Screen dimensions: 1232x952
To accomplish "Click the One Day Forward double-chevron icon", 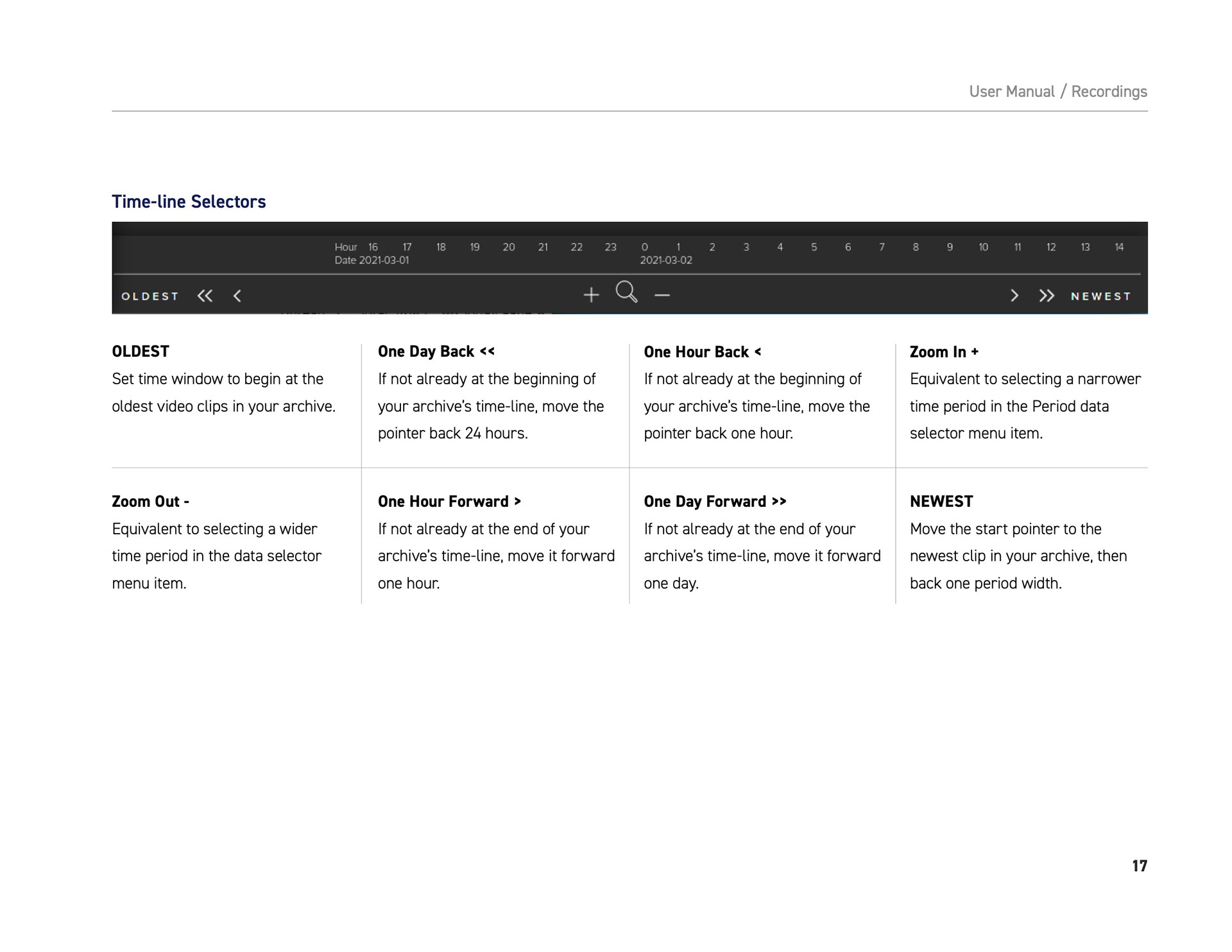I will coord(1047,296).
